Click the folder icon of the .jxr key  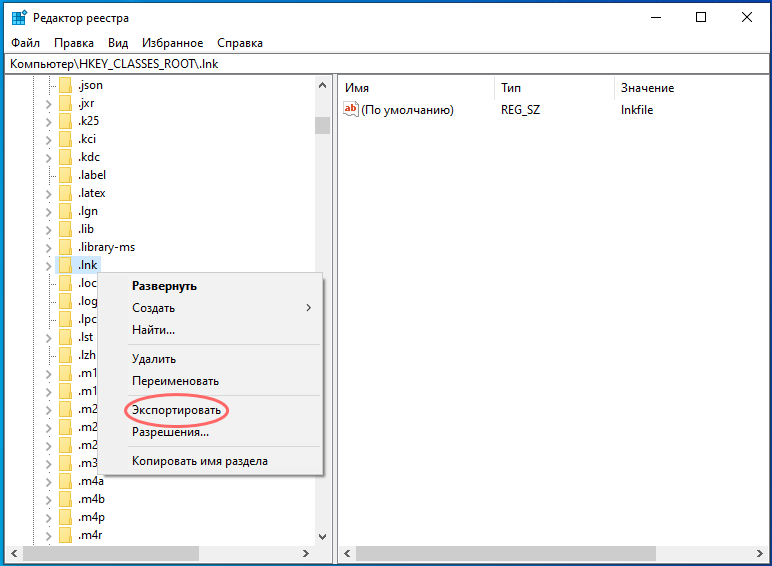(65, 103)
